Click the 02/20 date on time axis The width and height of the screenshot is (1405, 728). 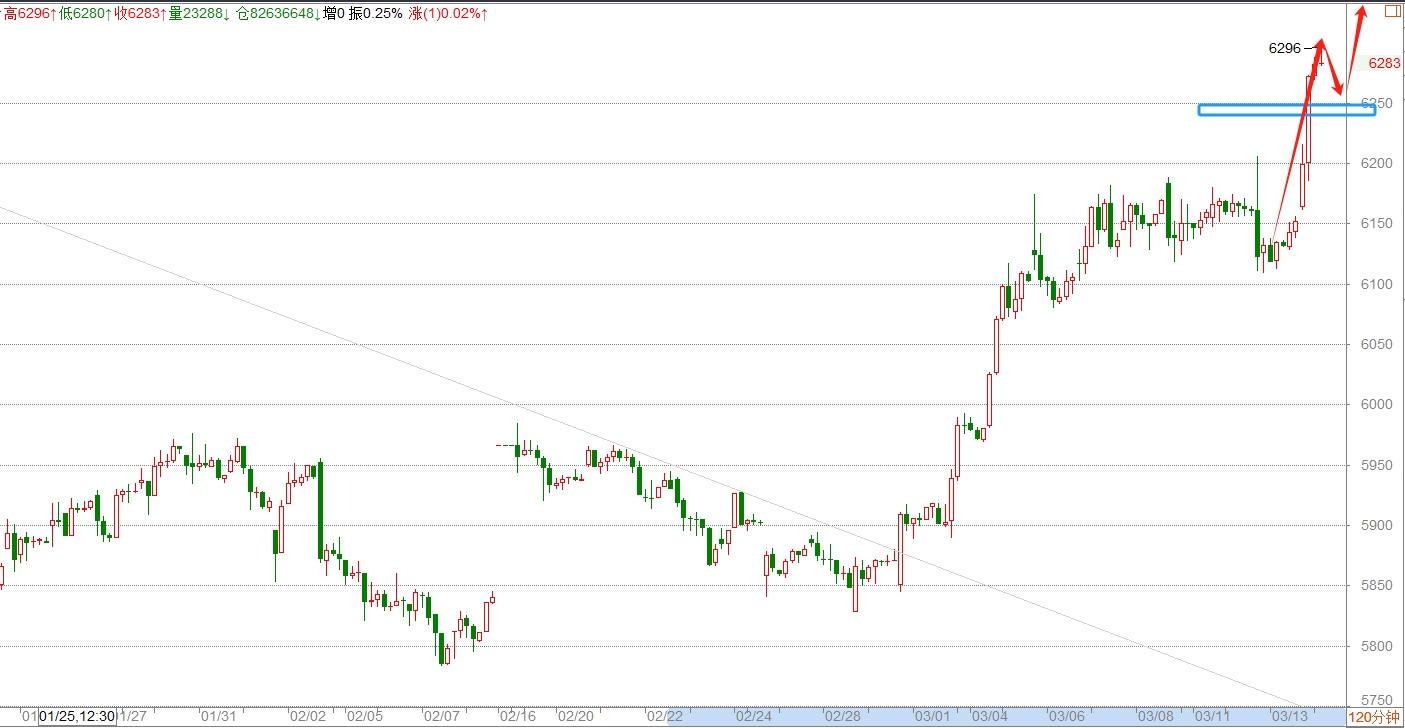[576, 717]
